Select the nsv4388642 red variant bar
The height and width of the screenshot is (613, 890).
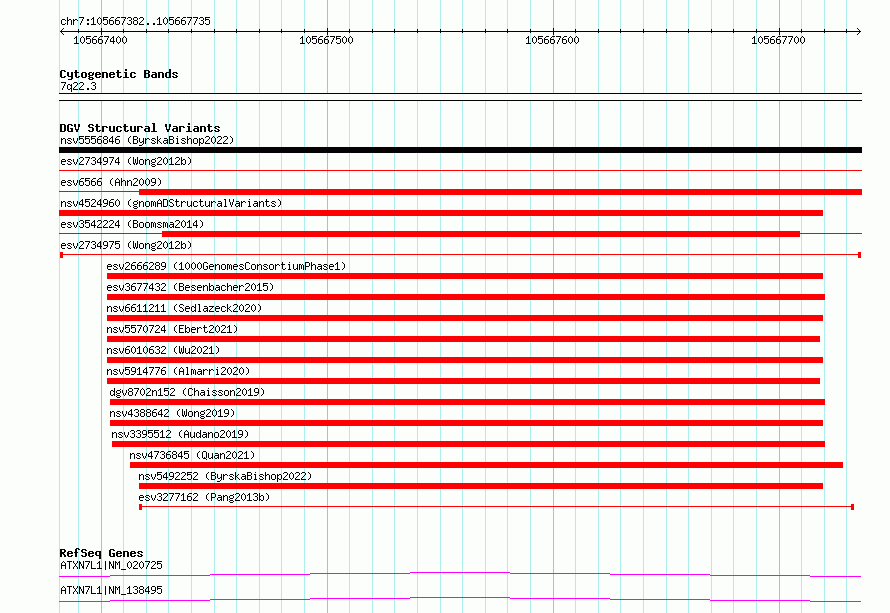pyautogui.click(x=466, y=423)
